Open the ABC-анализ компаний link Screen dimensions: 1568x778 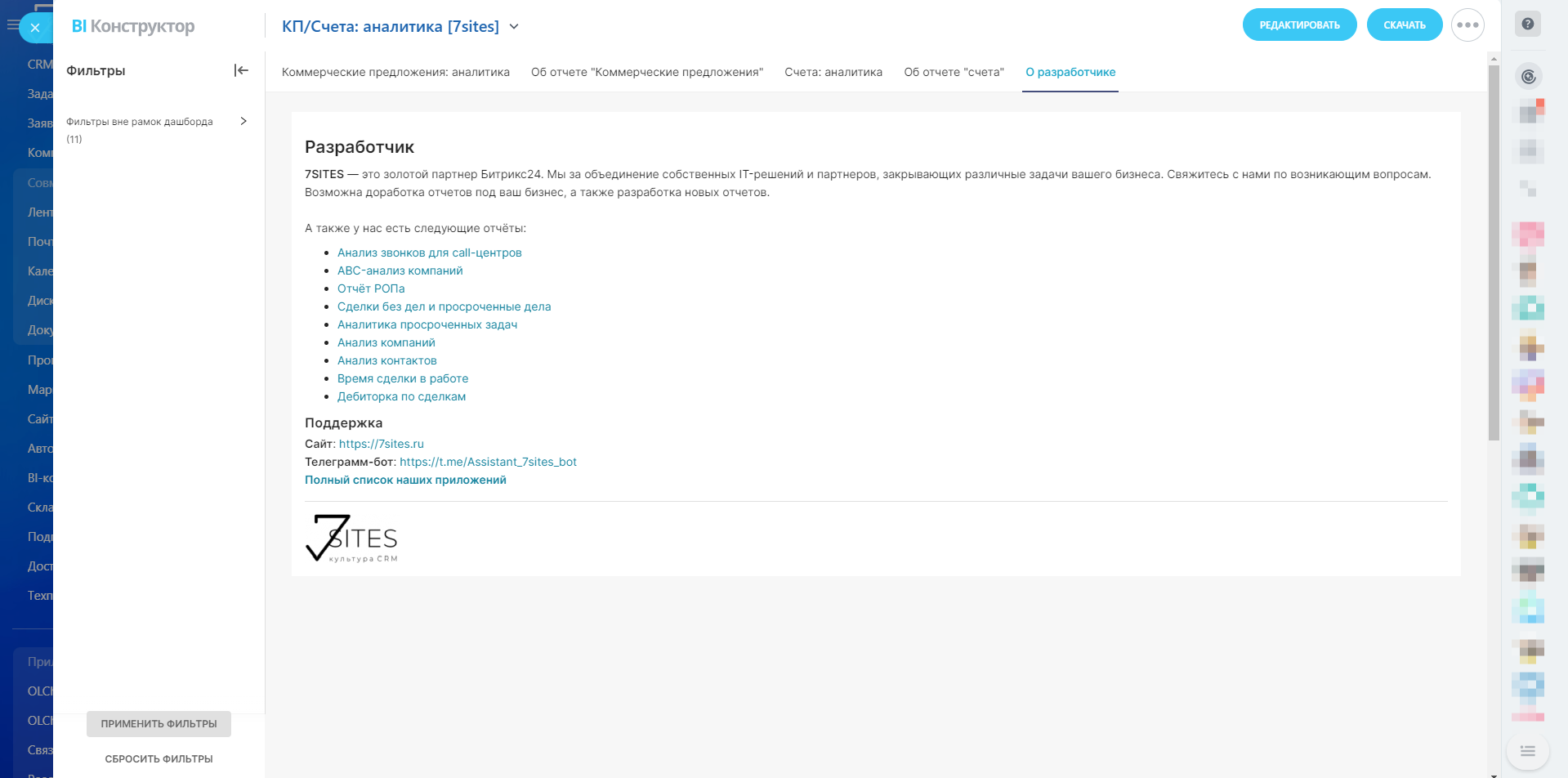[x=400, y=271]
